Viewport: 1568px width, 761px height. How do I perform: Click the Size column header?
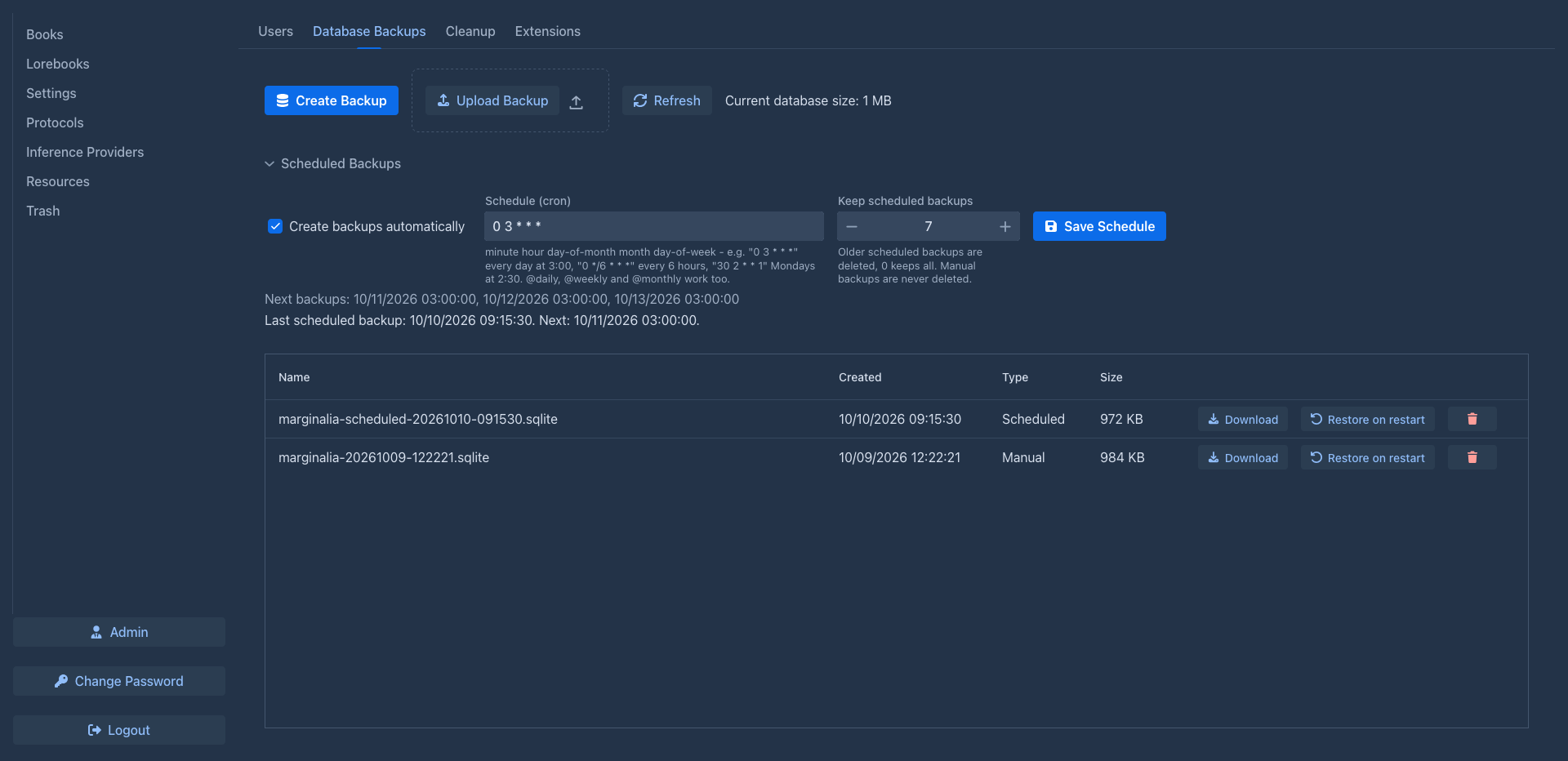coord(1111,377)
